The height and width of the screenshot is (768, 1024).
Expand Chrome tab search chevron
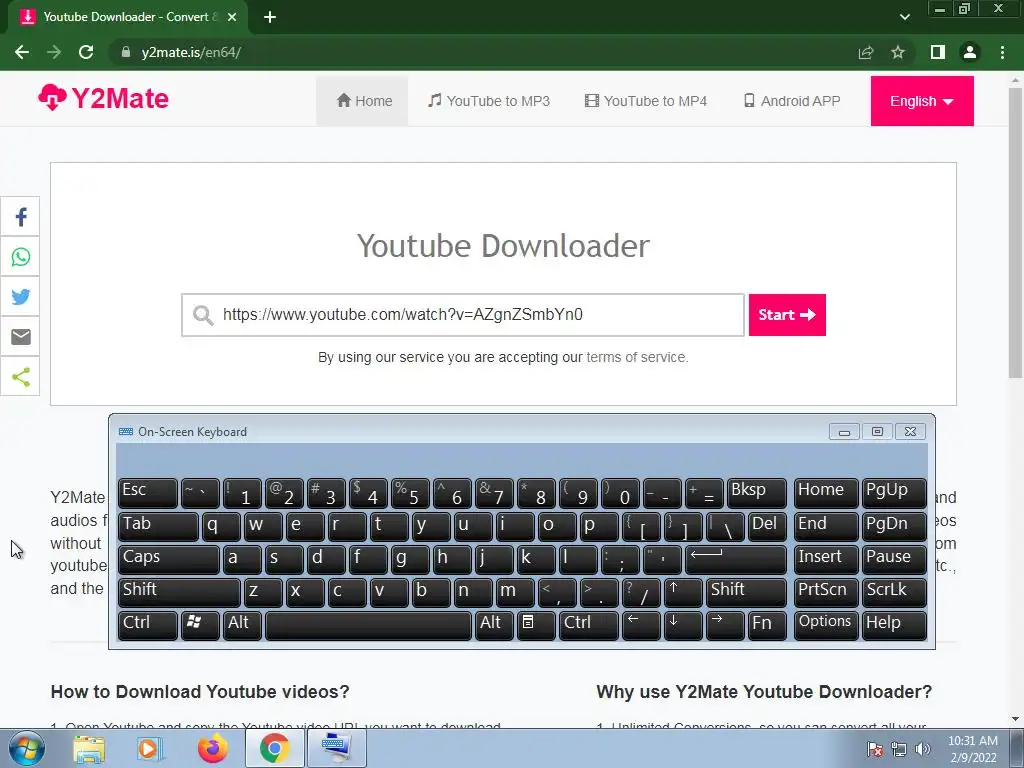904,17
